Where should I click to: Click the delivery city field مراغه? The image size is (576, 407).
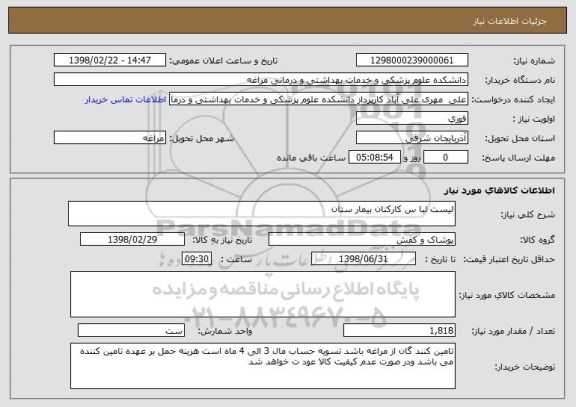point(110,138)
